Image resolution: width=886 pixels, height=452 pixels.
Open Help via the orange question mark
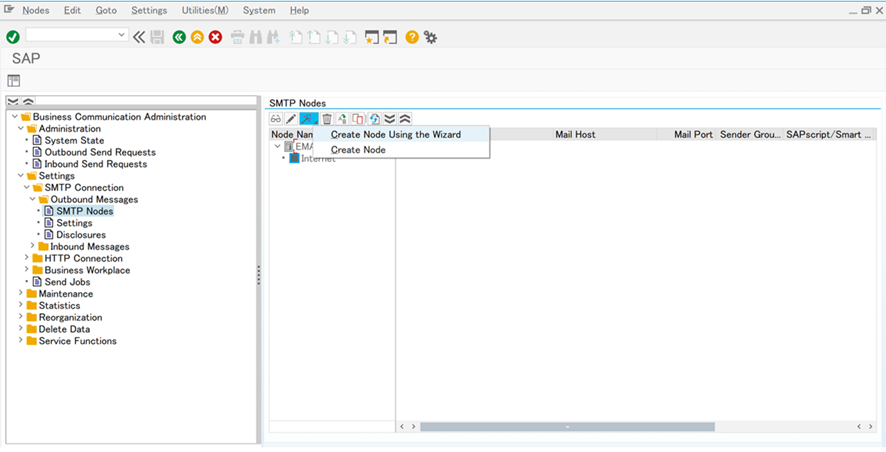click(412, 37)
